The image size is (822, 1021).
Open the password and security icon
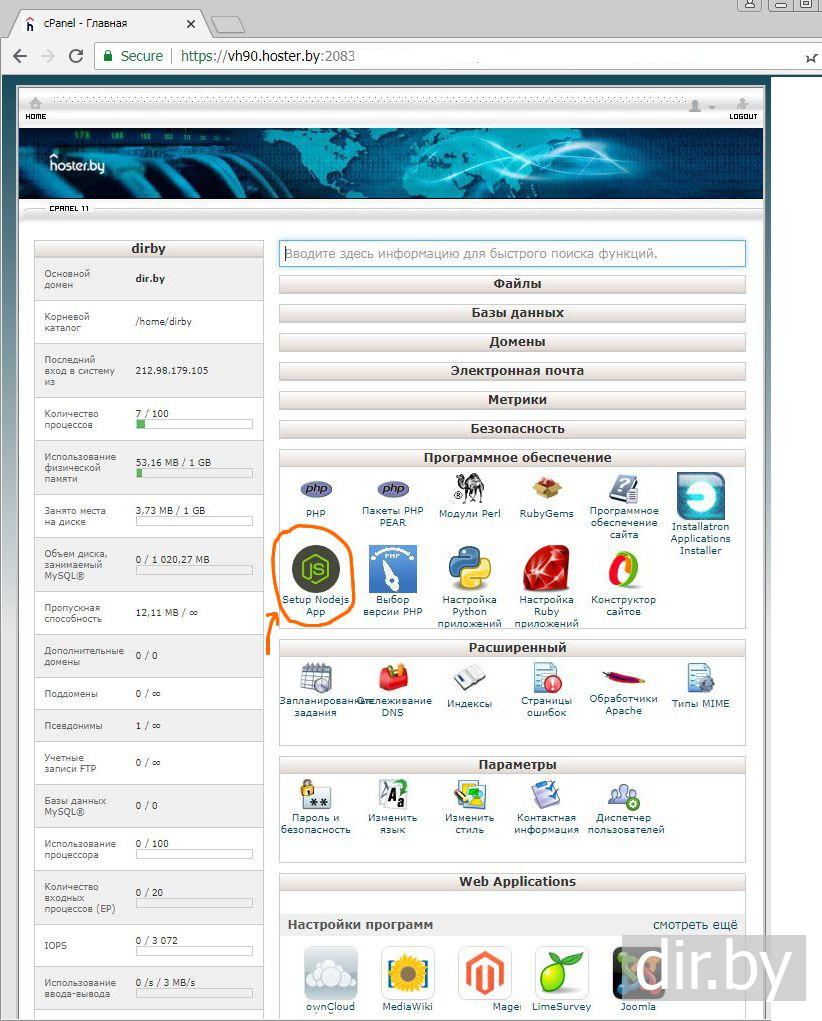click(316, 795)
